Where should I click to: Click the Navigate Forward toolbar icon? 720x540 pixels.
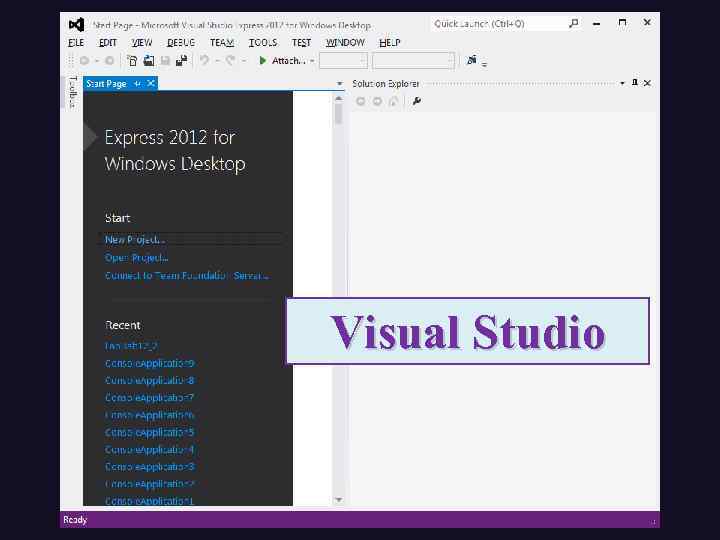point(109,61)
